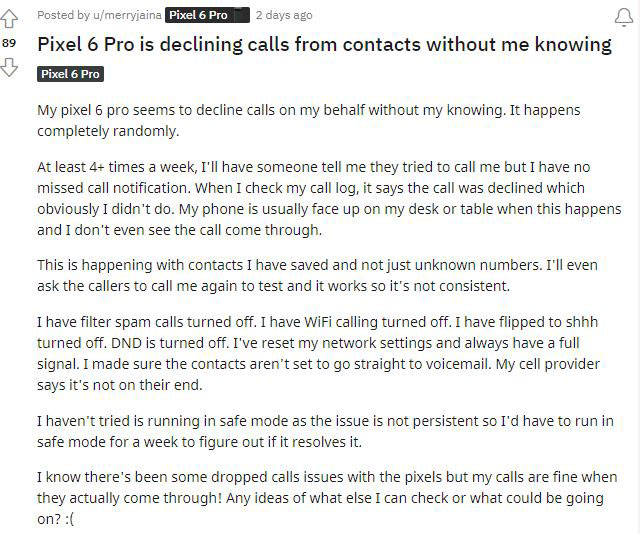The image size is (640, 534).
Task: Click the paragraph starting 'My pixel 6 pro seems'
Action: (309, 120)
